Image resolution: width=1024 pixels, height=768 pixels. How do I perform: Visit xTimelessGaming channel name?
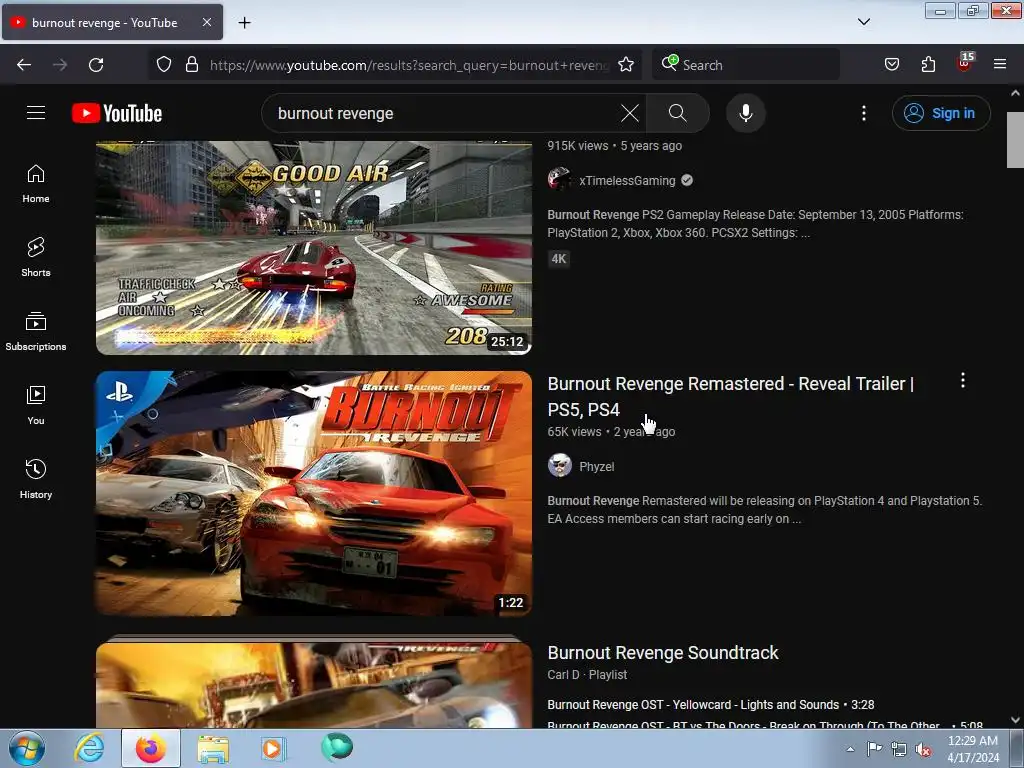pos(627,181)
